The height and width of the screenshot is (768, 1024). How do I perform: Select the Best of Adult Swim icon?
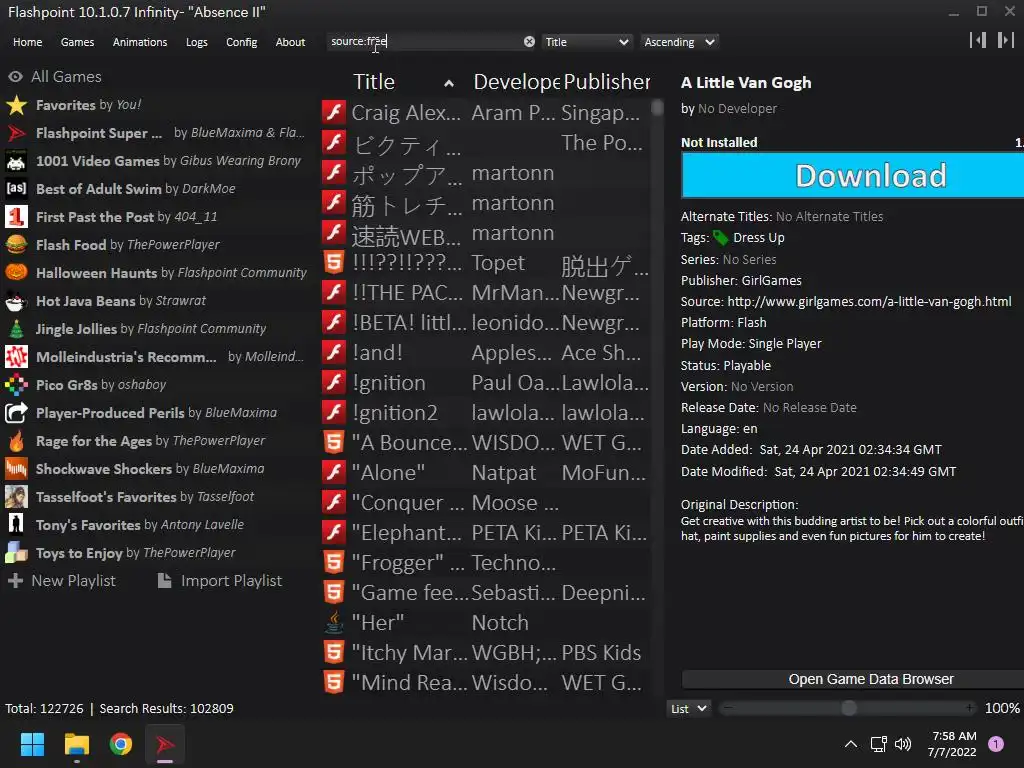pyautogui.click(x=16, y=189)
